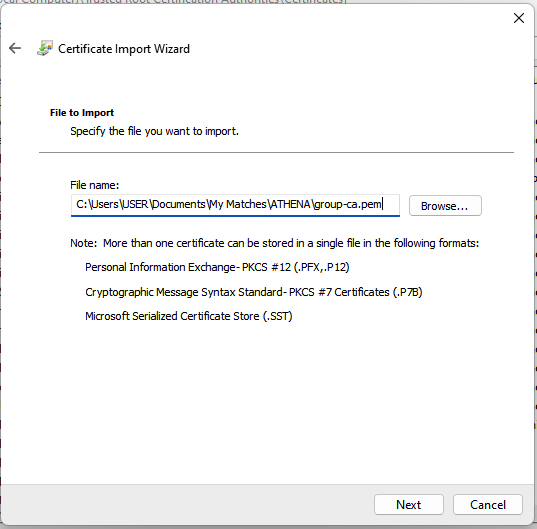
Task: Click the 'C:' drive at path start
Action: coord(82,204)
